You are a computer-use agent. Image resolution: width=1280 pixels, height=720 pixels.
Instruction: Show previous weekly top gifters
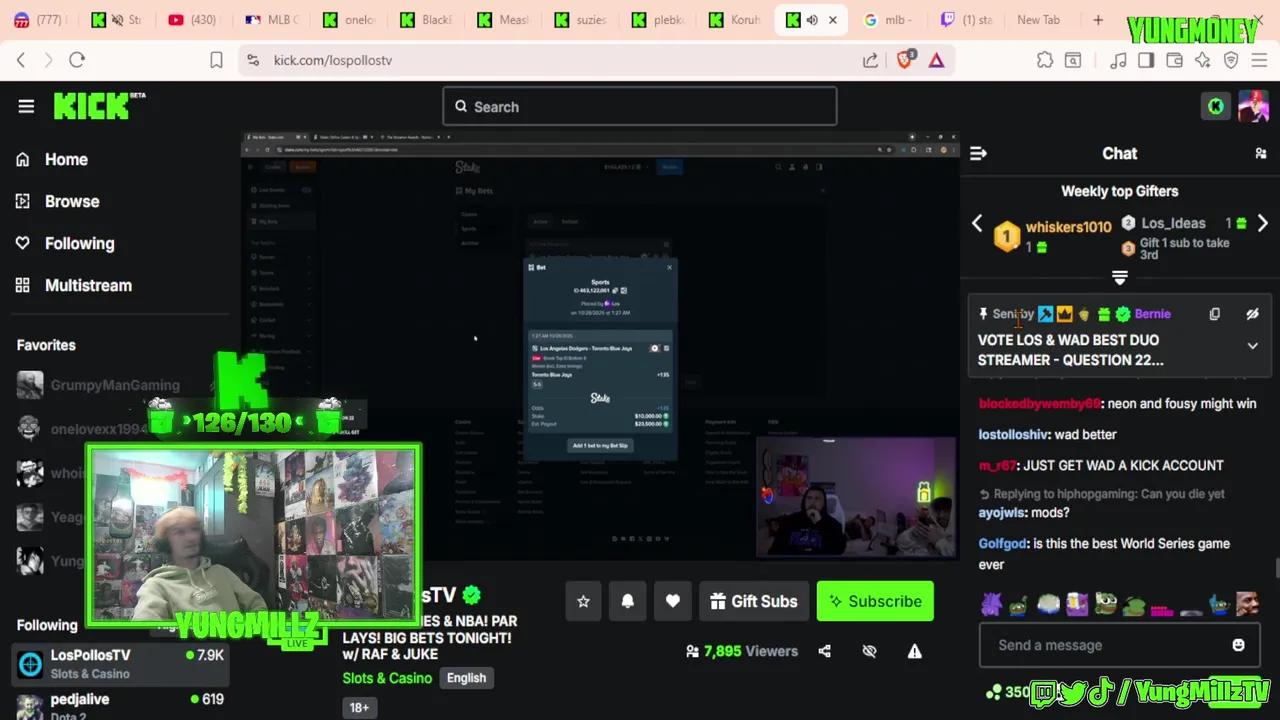coord(977,224)
